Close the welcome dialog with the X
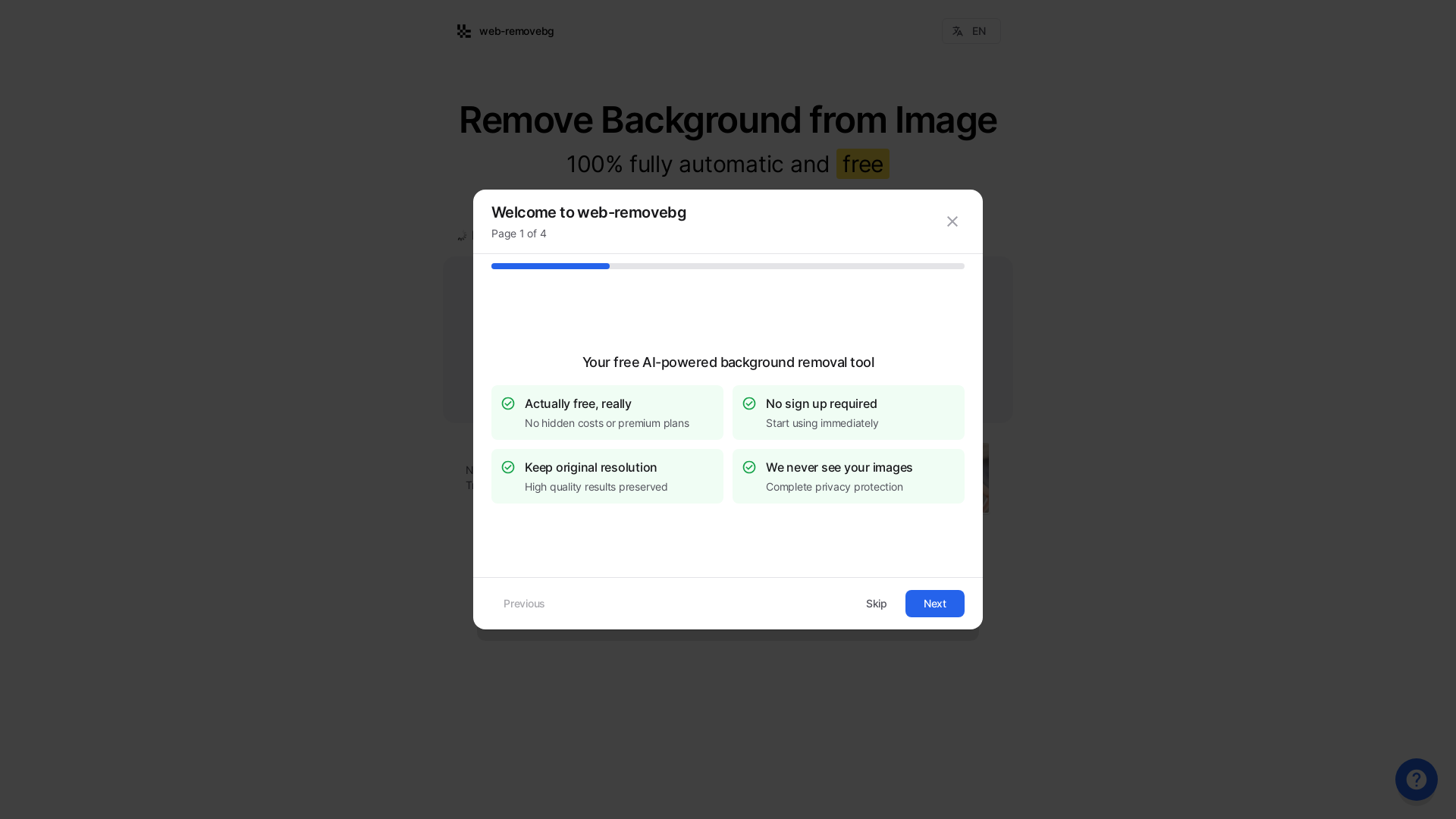This screenshot has width=1456, height=819. tap(952, 221)
